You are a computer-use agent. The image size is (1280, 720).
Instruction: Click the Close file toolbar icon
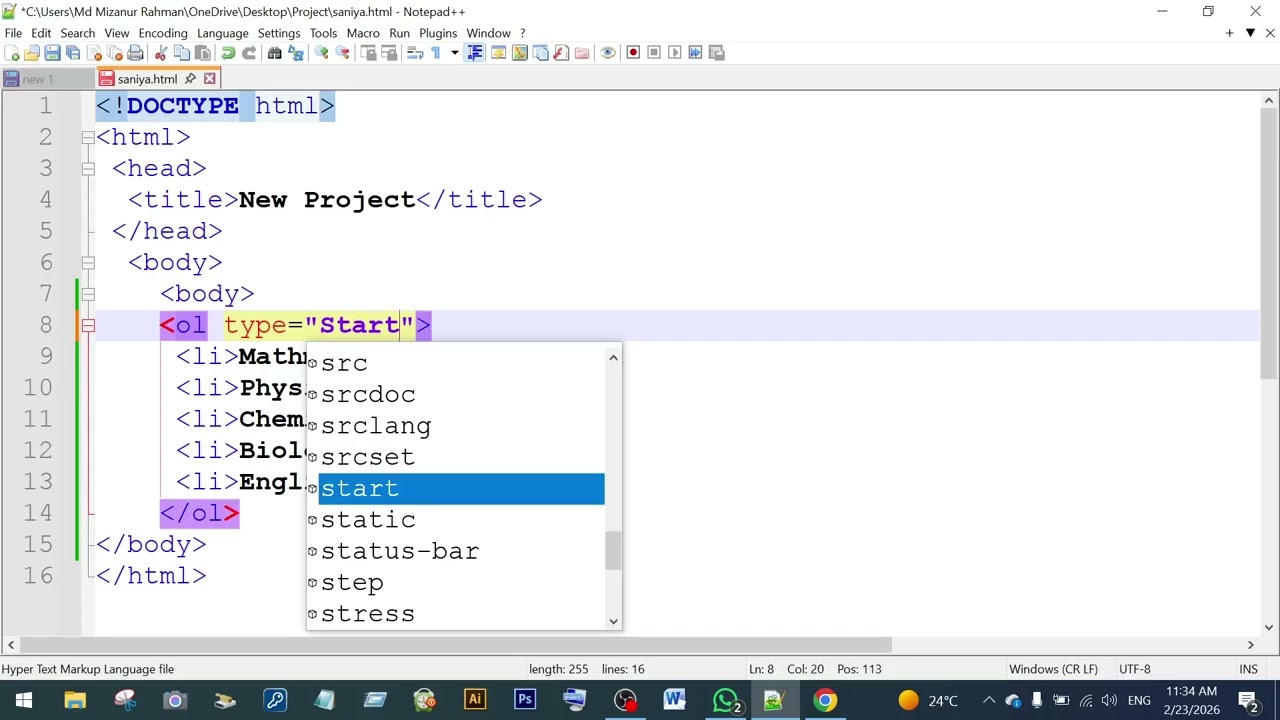[x=94, y=53]
